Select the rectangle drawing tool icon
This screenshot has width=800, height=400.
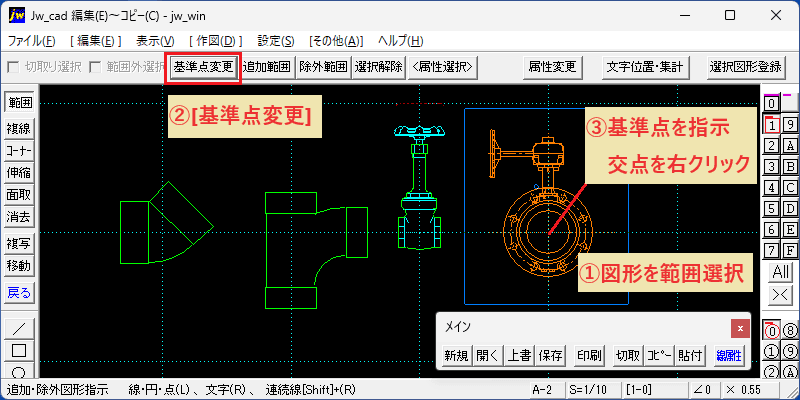coord(19,351)
